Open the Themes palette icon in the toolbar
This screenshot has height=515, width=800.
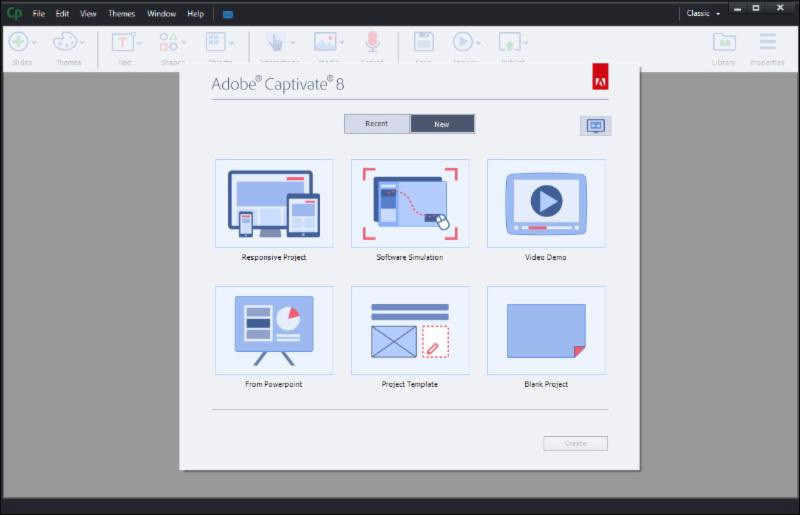[x=65, y=41]
